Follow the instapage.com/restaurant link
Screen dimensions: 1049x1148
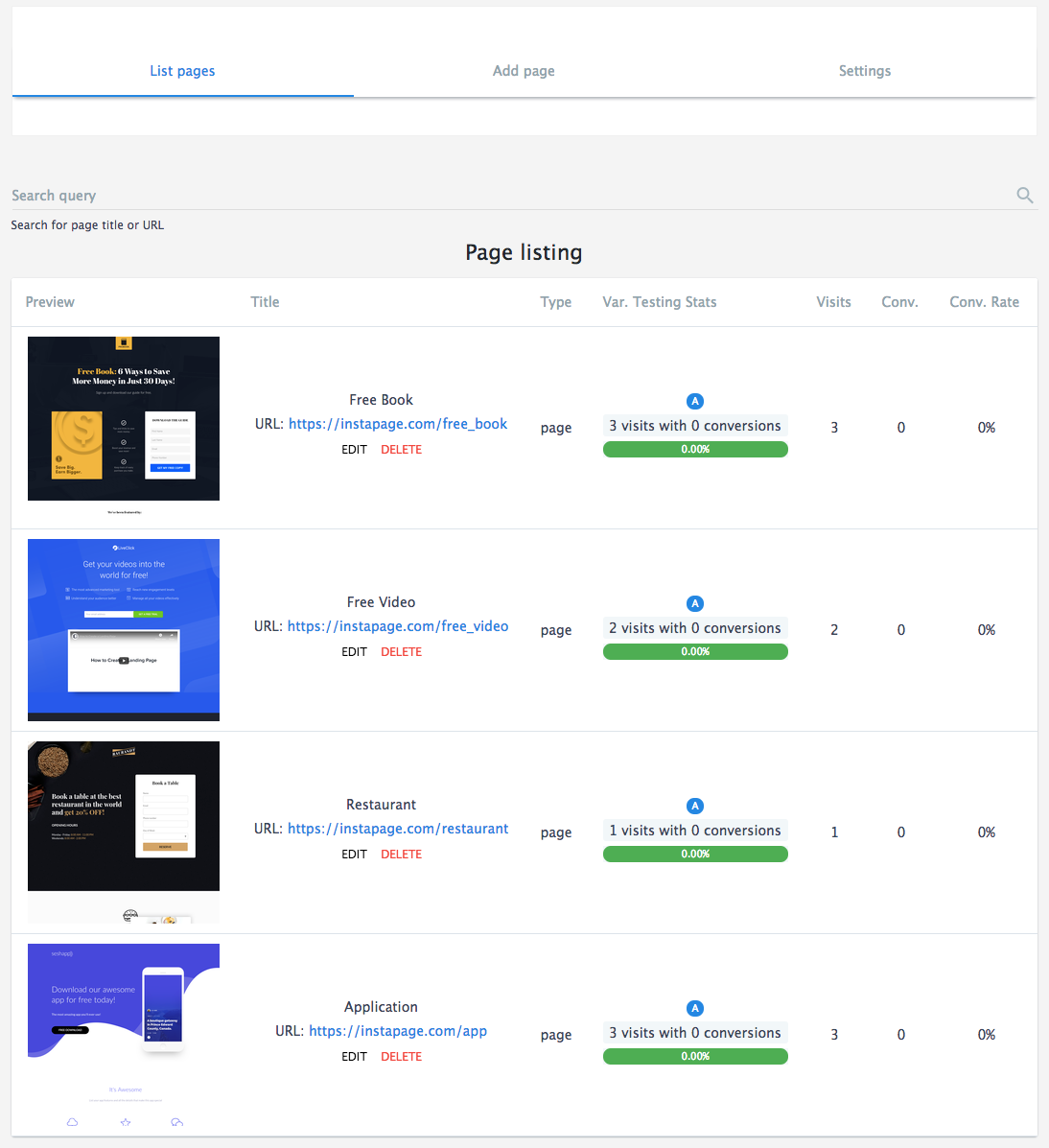[398, 829]
